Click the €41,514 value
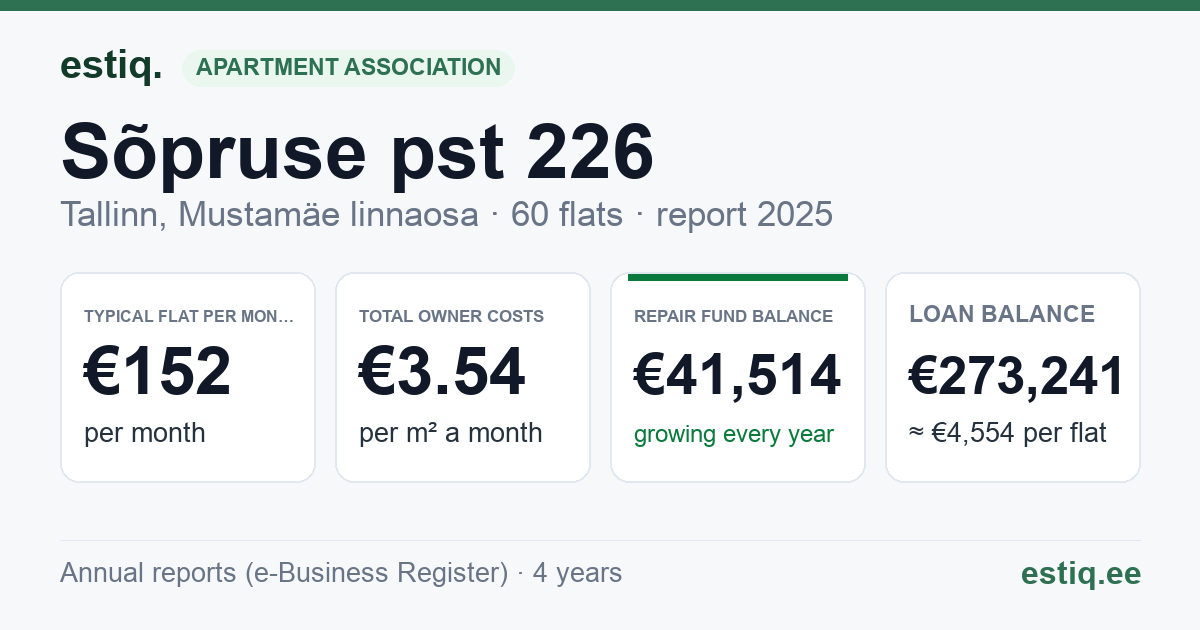Screen dimensions: 1200x630 pyautogui.click(x=738, y=376)
